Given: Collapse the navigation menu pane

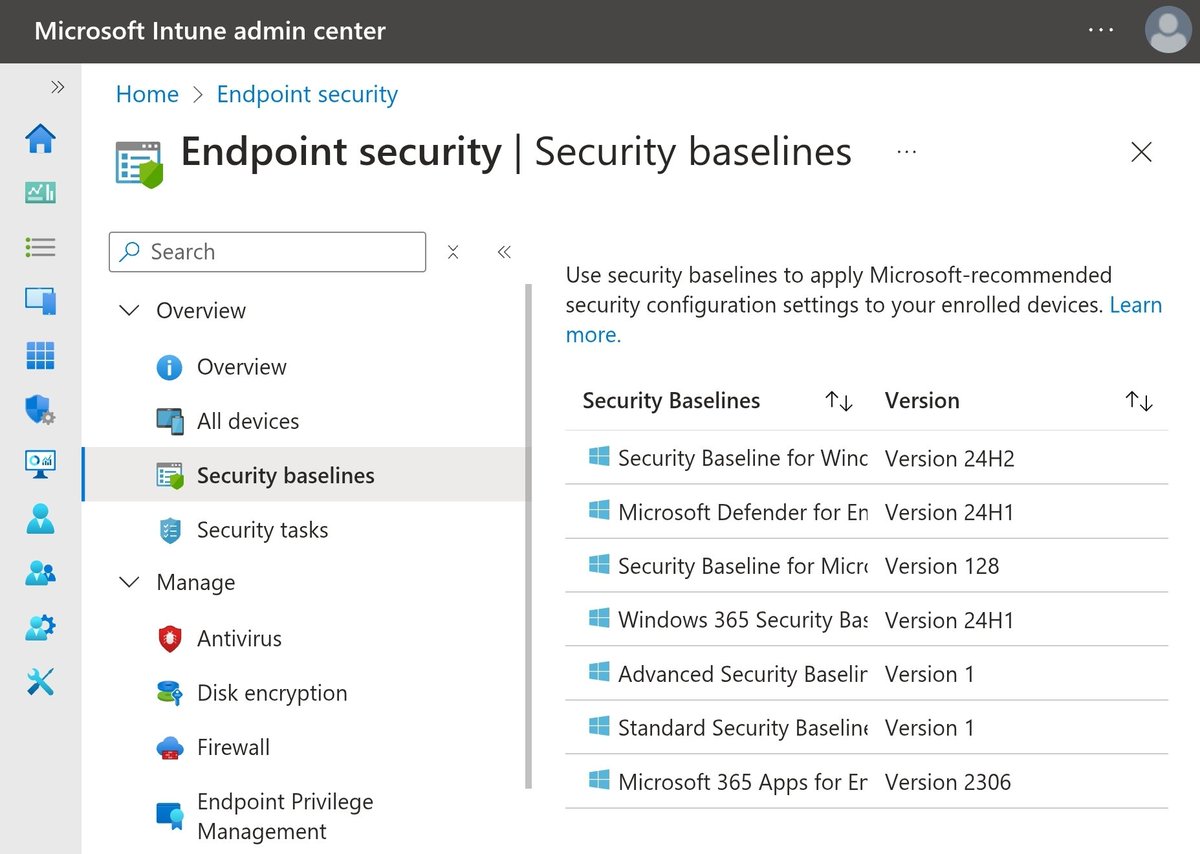Looking at the screenshot, I should tap(504, 252).
